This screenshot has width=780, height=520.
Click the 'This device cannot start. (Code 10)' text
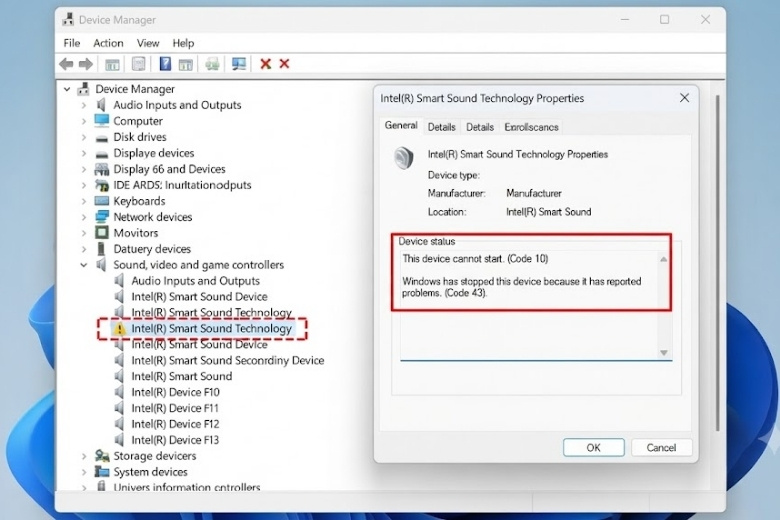pos(475,259)
